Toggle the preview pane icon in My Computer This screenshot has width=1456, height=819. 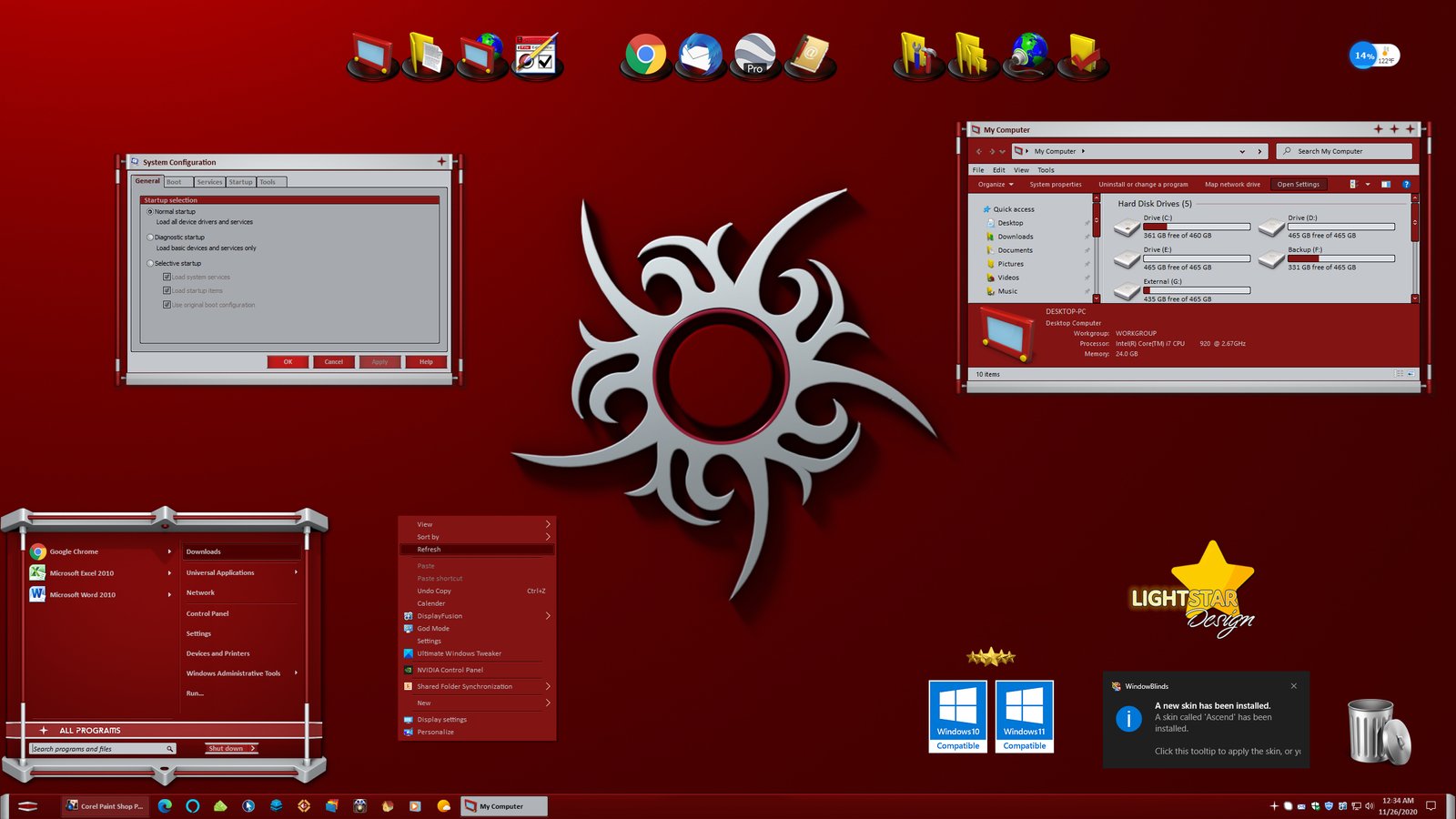1386,184
